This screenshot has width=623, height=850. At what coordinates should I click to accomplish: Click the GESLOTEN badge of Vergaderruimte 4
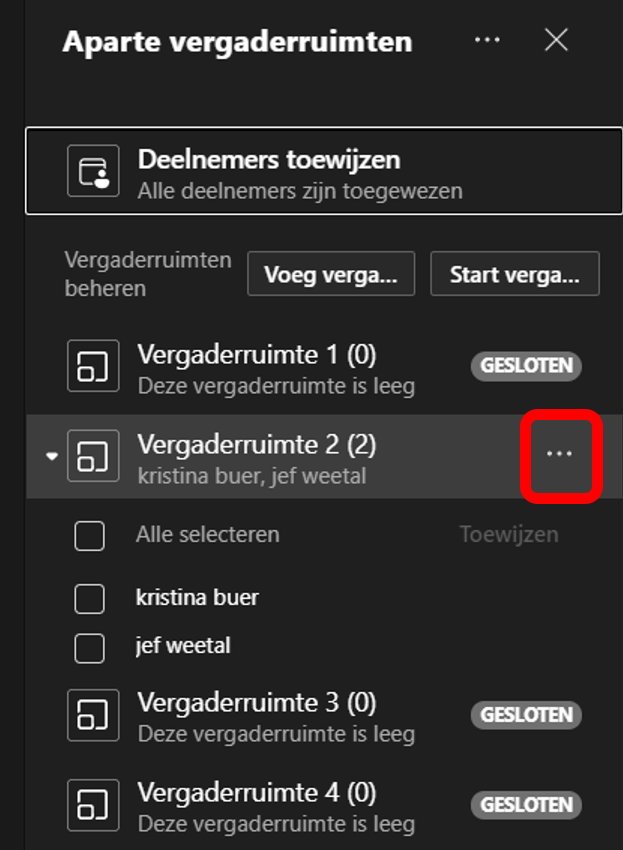pyautogui.click(x=526, y=804)
